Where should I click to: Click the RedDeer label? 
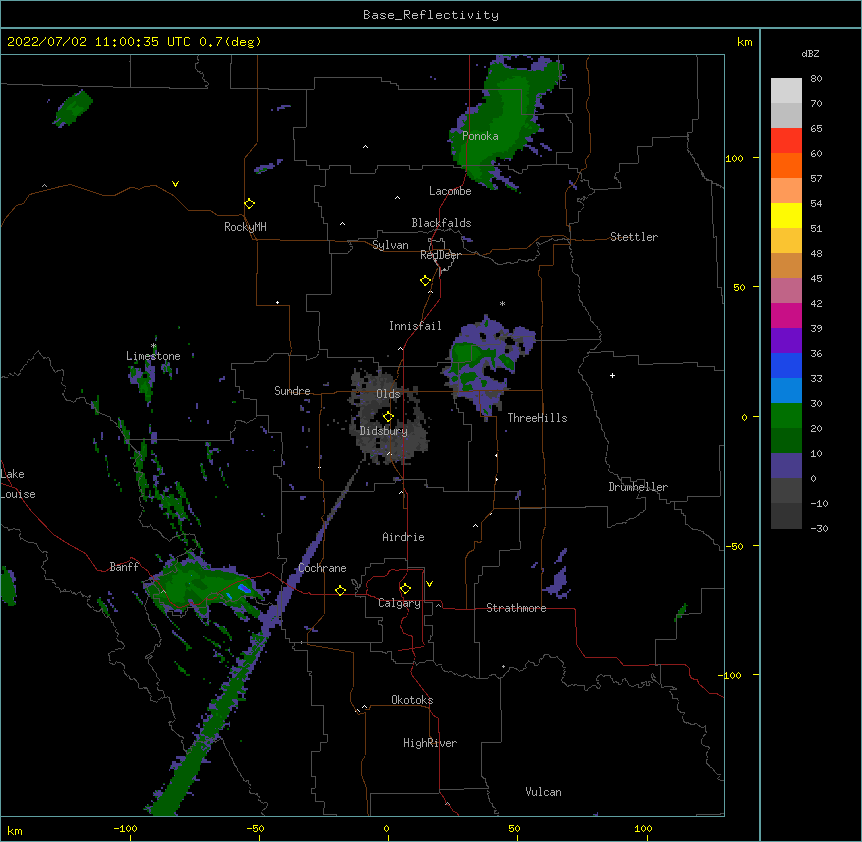click(440, 255)
